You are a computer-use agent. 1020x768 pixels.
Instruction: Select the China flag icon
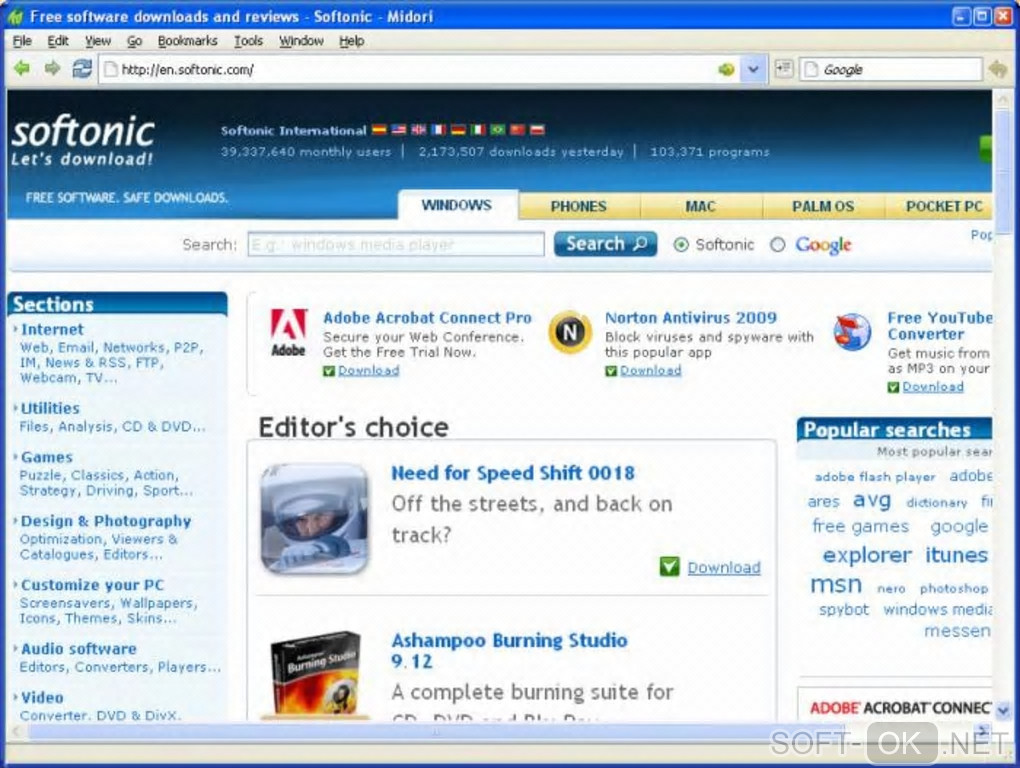[x=518, y=130]
